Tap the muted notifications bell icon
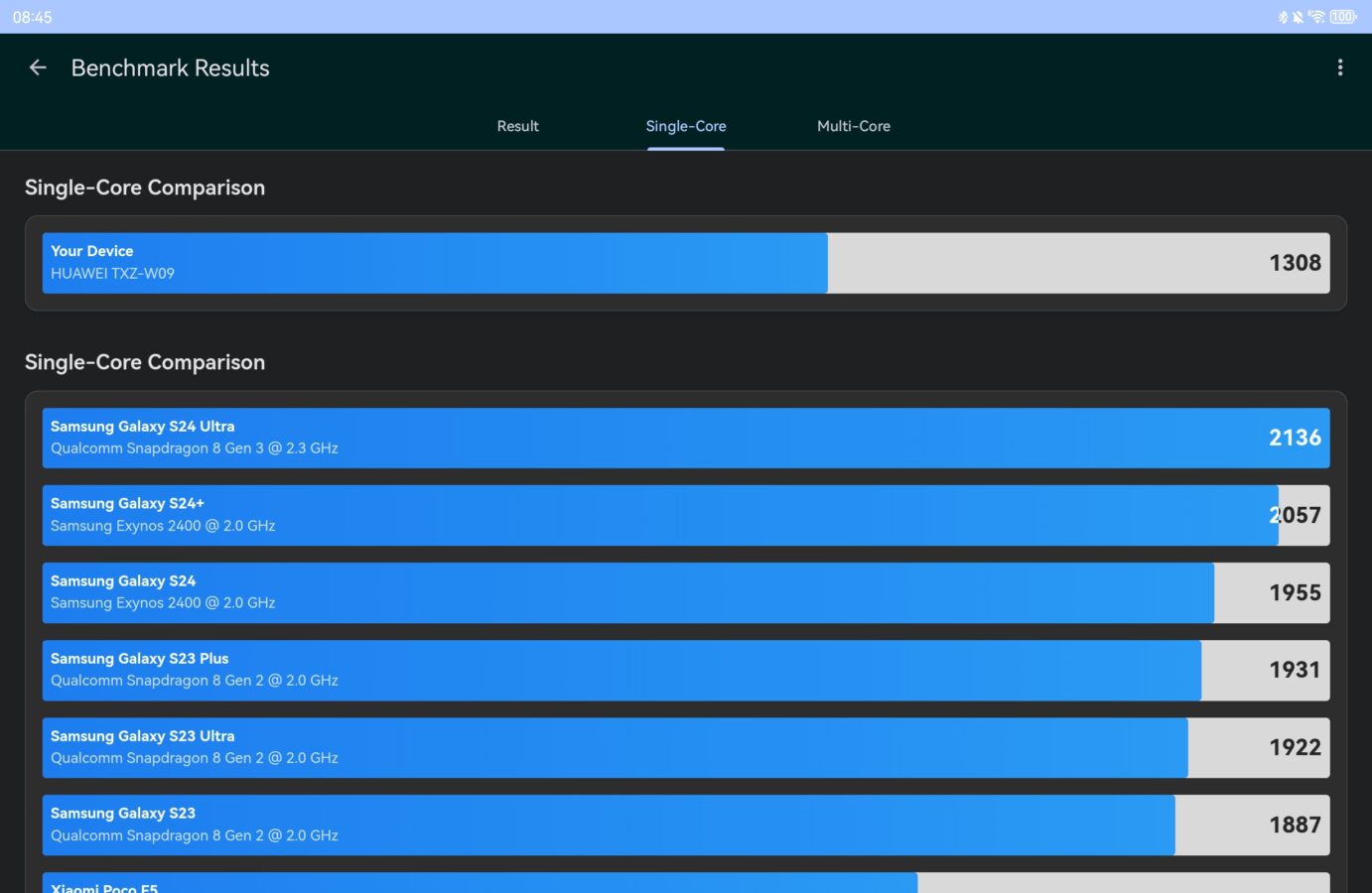 1298,17
